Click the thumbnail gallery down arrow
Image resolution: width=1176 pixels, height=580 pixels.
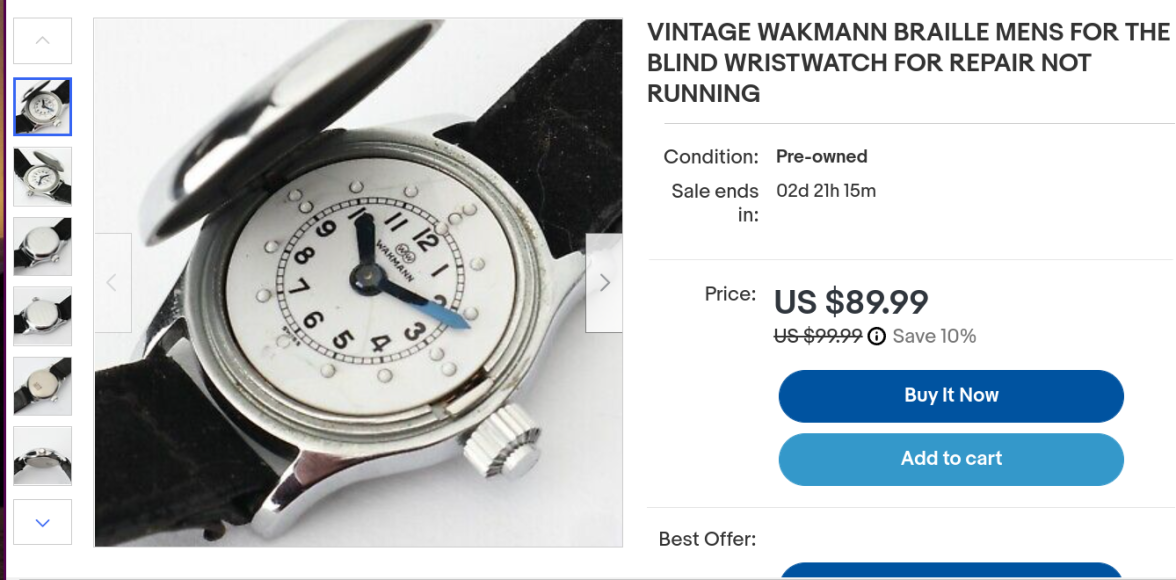(x=43, y=522)
